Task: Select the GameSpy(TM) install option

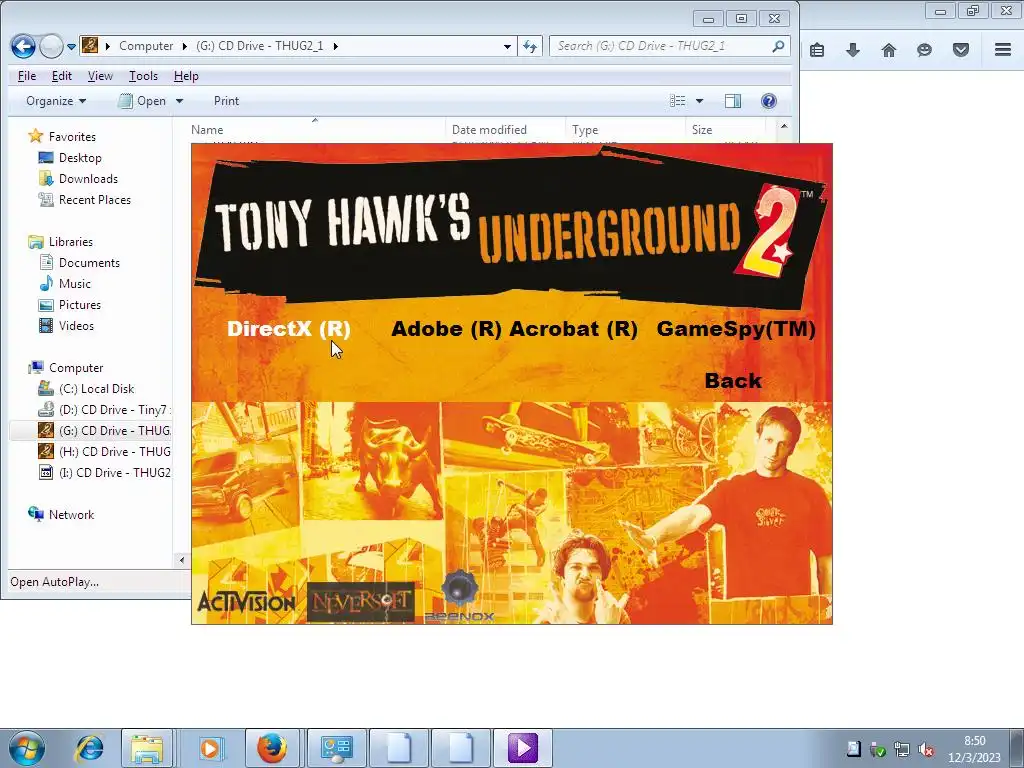Action: tap(736, 328)
